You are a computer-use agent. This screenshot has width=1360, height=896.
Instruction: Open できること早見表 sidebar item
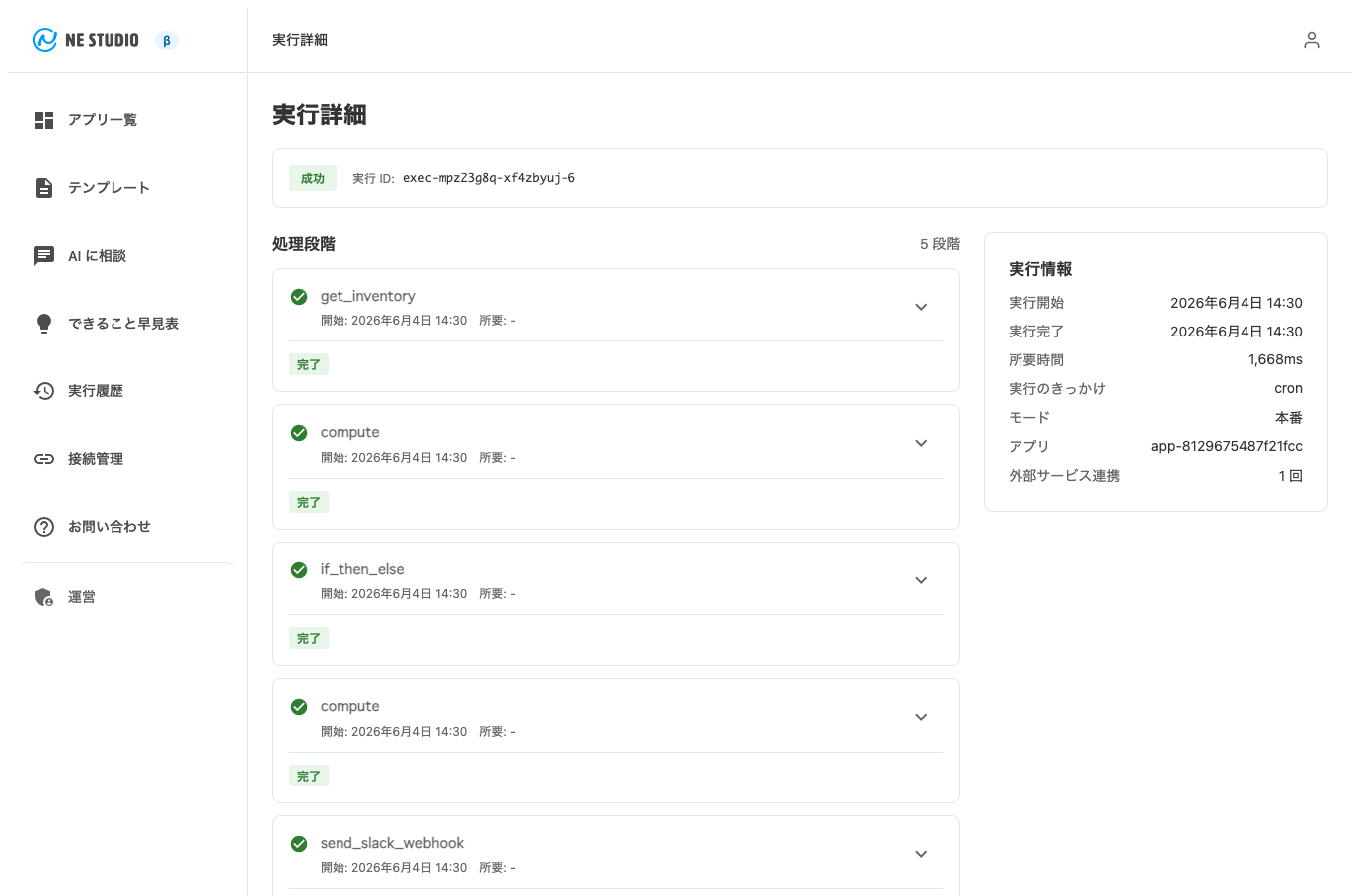pyautogui.click(x=127, y=324)
